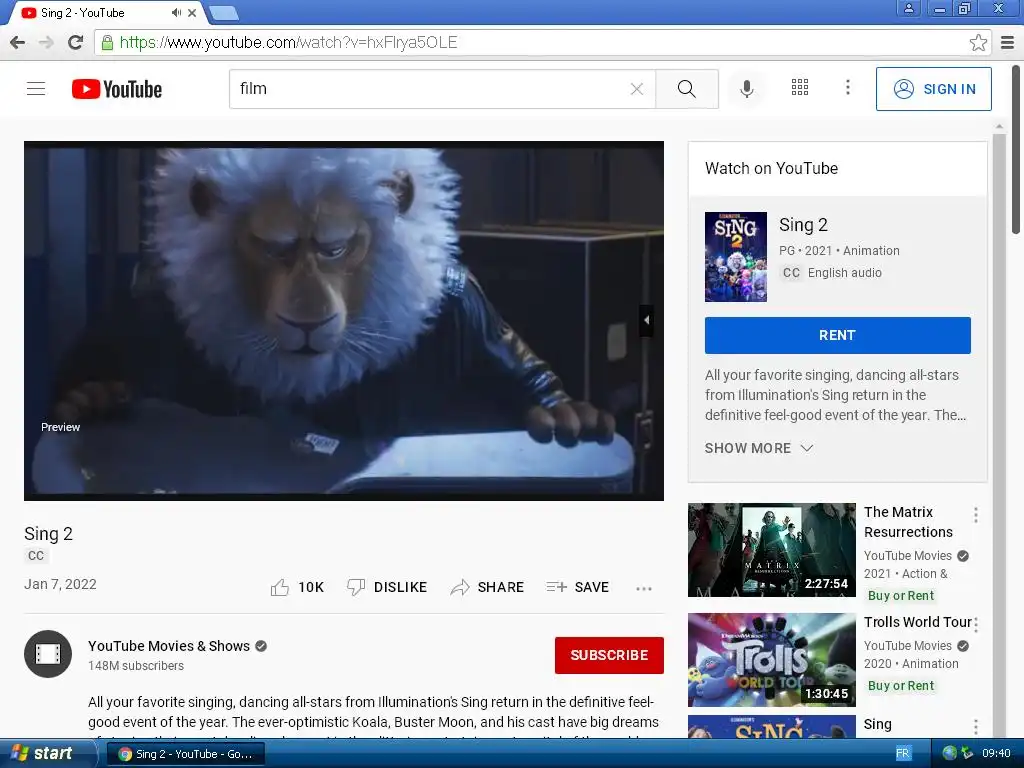Image resolution: width=1024 pixels, height=768 pixels.
Task: Go forward in browser history
Action: click(46, 42)
